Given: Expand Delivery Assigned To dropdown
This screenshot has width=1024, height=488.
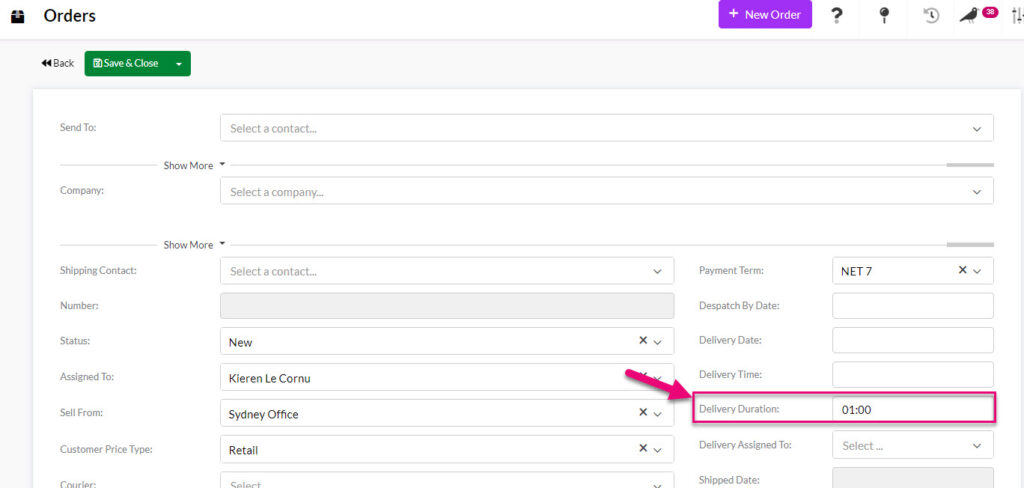Looking at the screenshot, I should coord(913,445).
